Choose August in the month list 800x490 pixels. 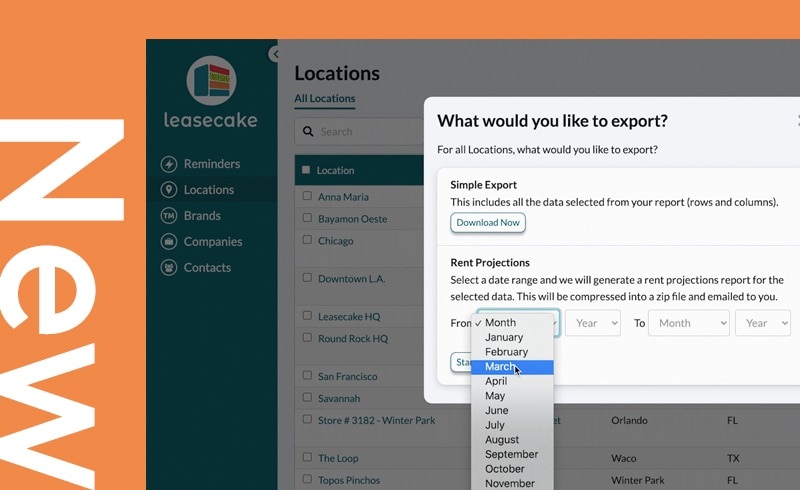pos(512,439)
